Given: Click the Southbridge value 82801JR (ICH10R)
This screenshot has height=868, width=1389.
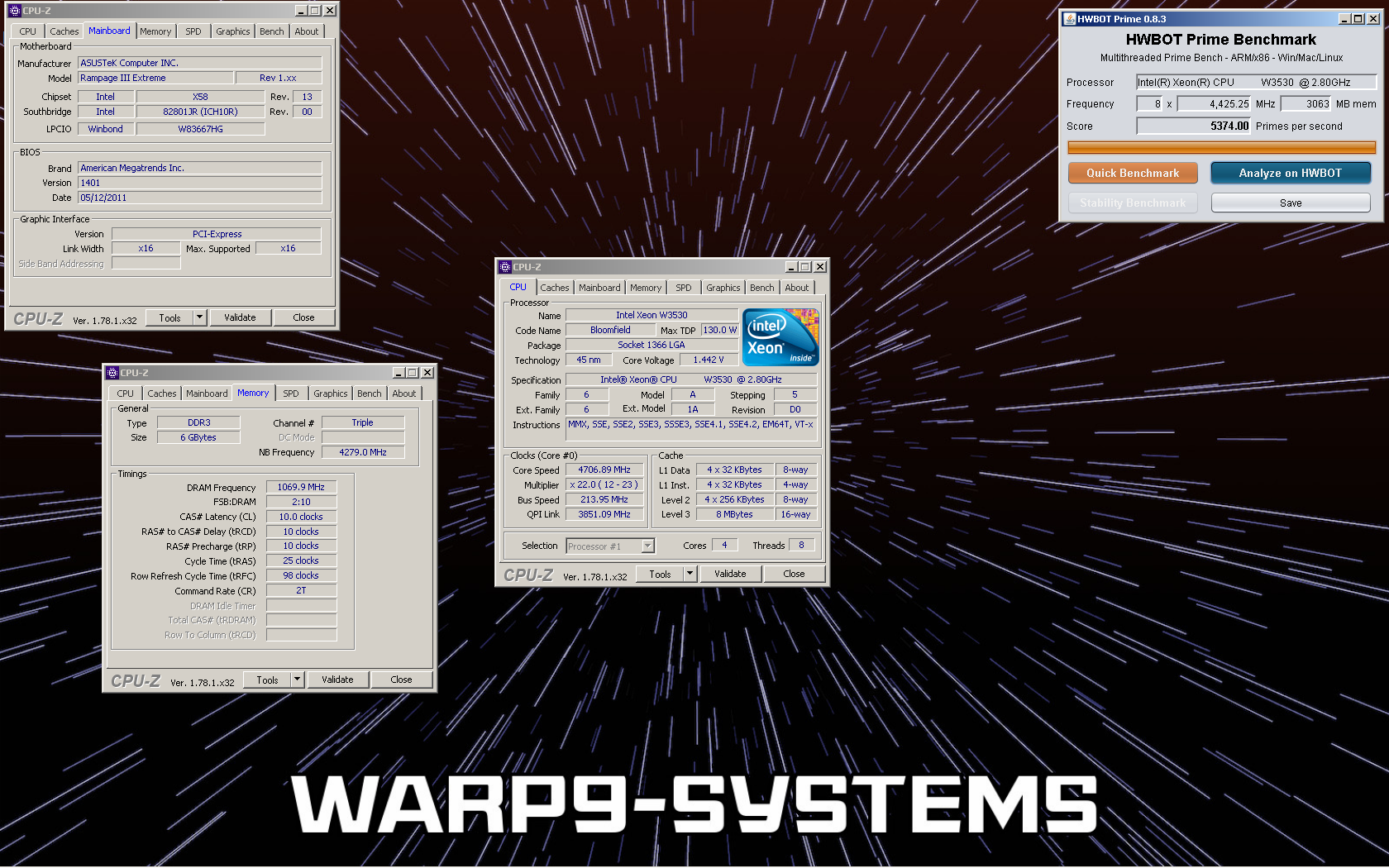Looking at the screenshot, I should pyautogui.click(x=201, y=112).
